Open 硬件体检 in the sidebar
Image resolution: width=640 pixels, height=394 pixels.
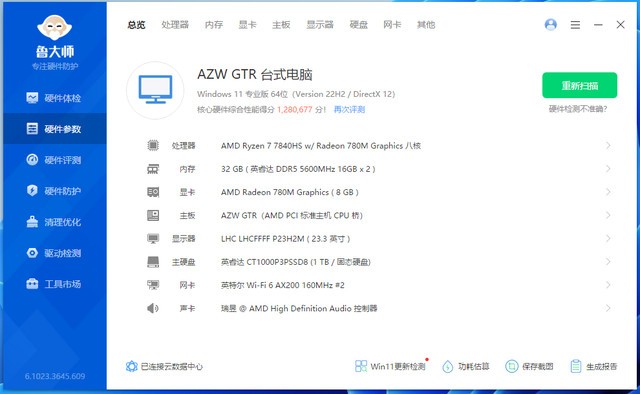point(55,98)
